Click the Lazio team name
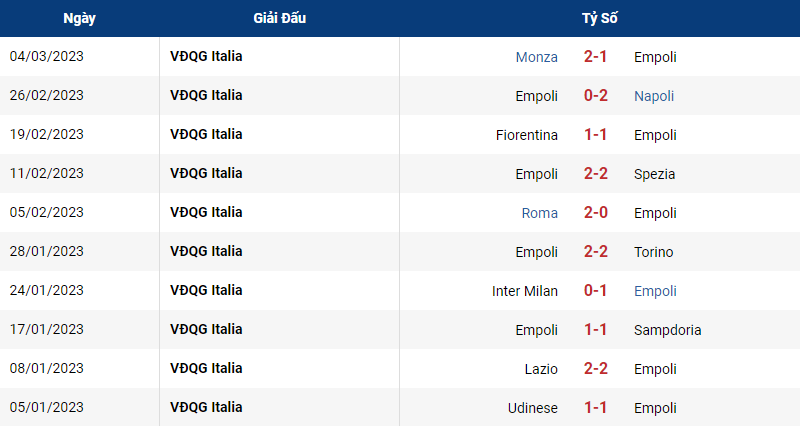802x426 pixels. [x=541, y=369]
